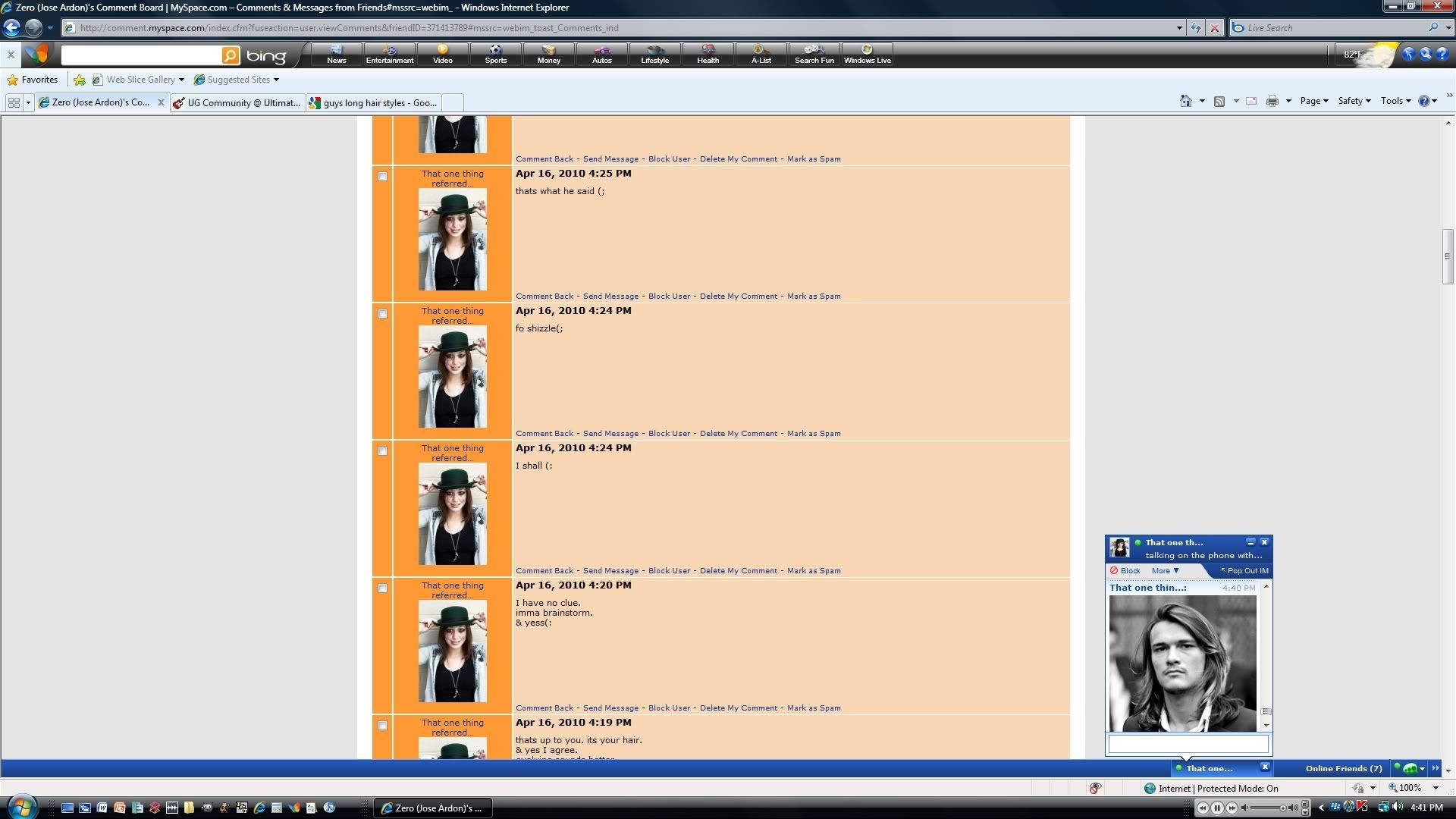Click the 82°F weather widget
Screen dimensions: 1456x819
click(x=1367, y=55)
